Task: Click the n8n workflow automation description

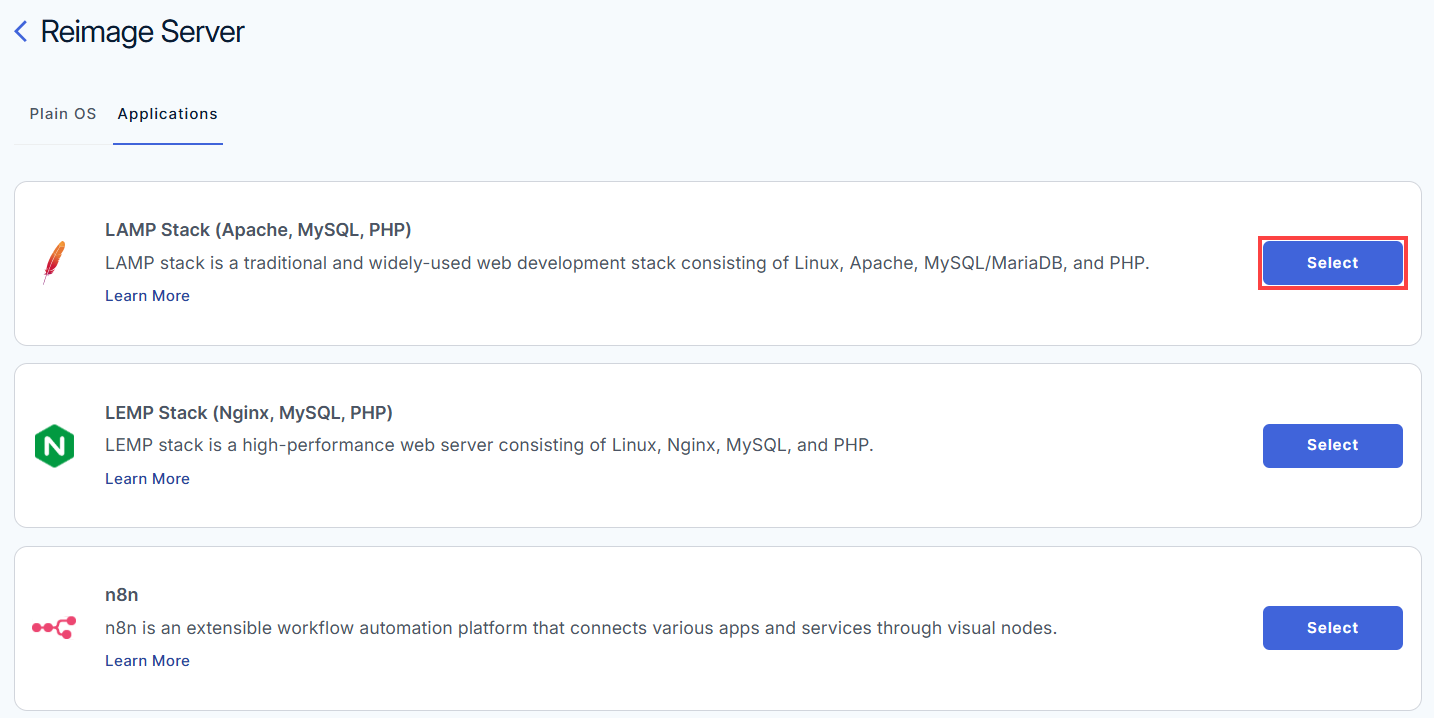Action: coord(581,628)
